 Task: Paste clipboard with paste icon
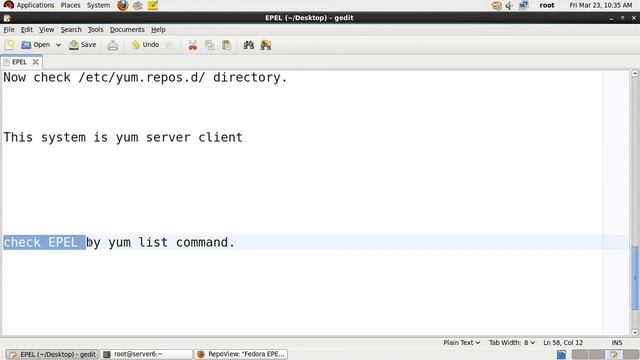point(227,45)
